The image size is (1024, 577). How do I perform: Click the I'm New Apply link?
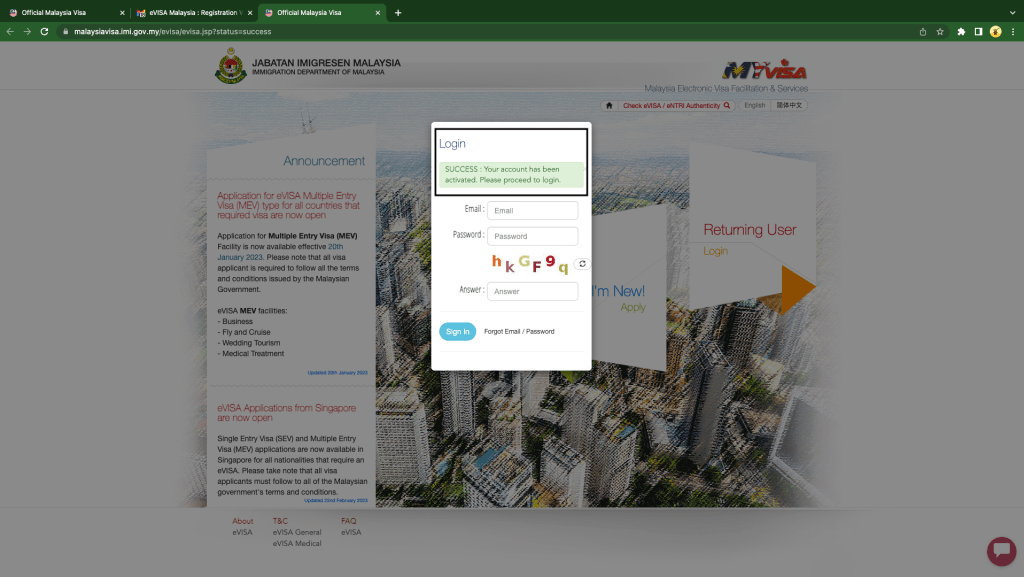point(632,307)
